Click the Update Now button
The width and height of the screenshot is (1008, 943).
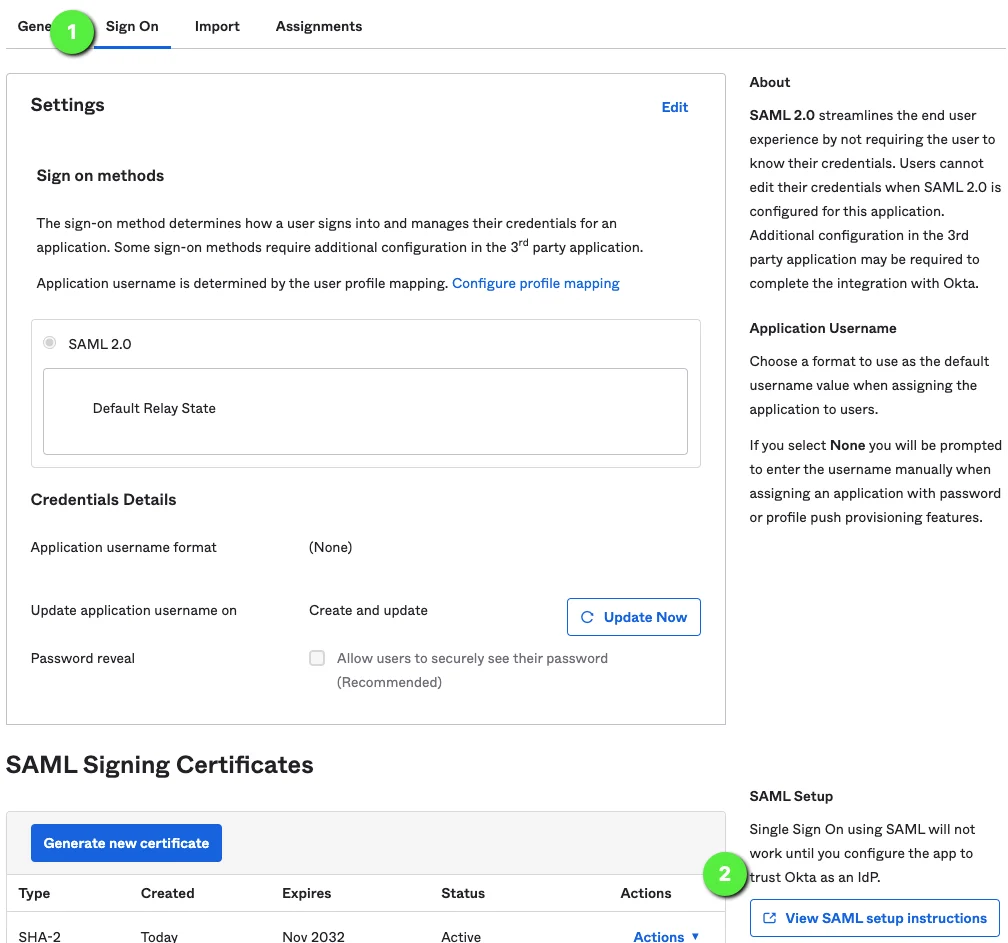(x=633, y=617)
